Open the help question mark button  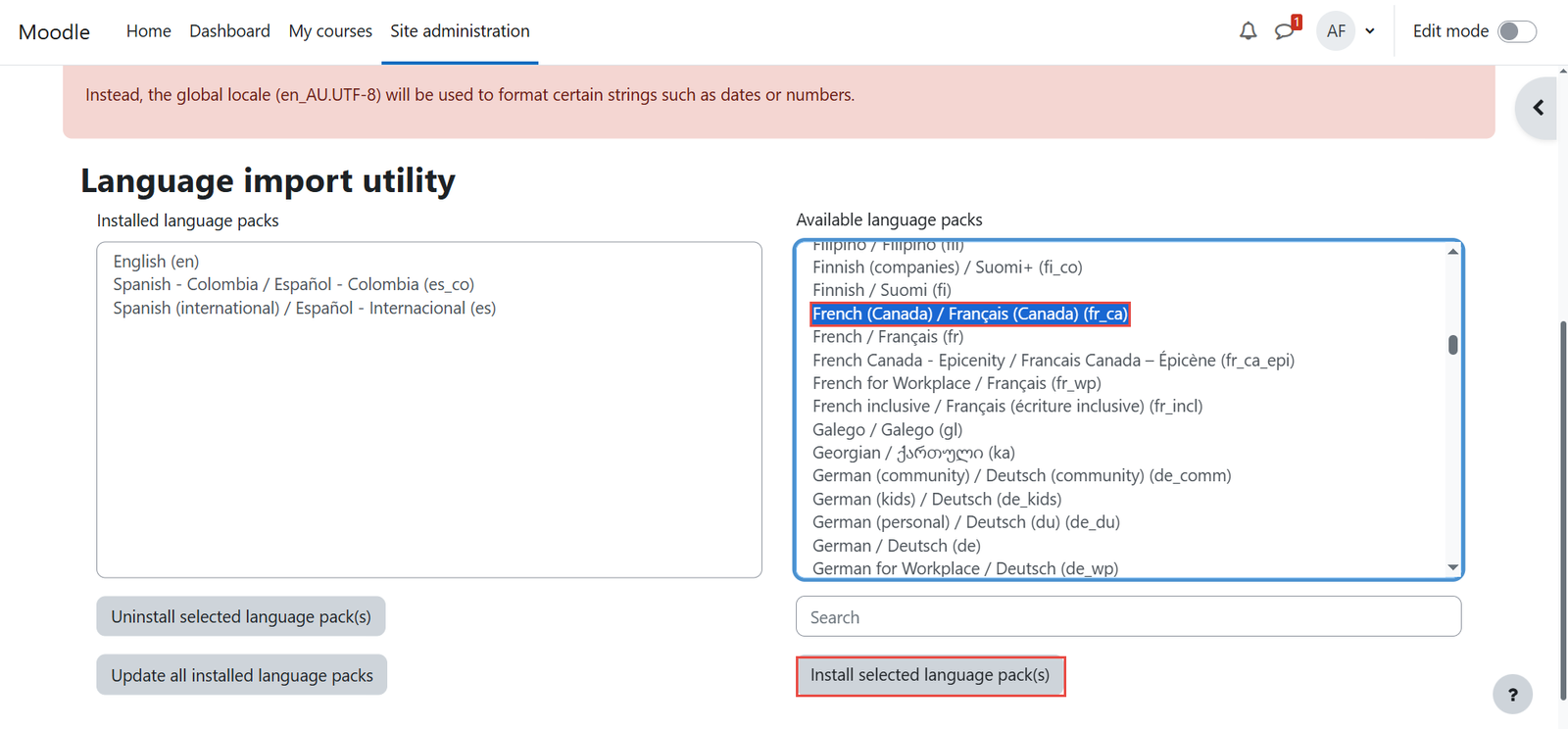point(1512,695)
